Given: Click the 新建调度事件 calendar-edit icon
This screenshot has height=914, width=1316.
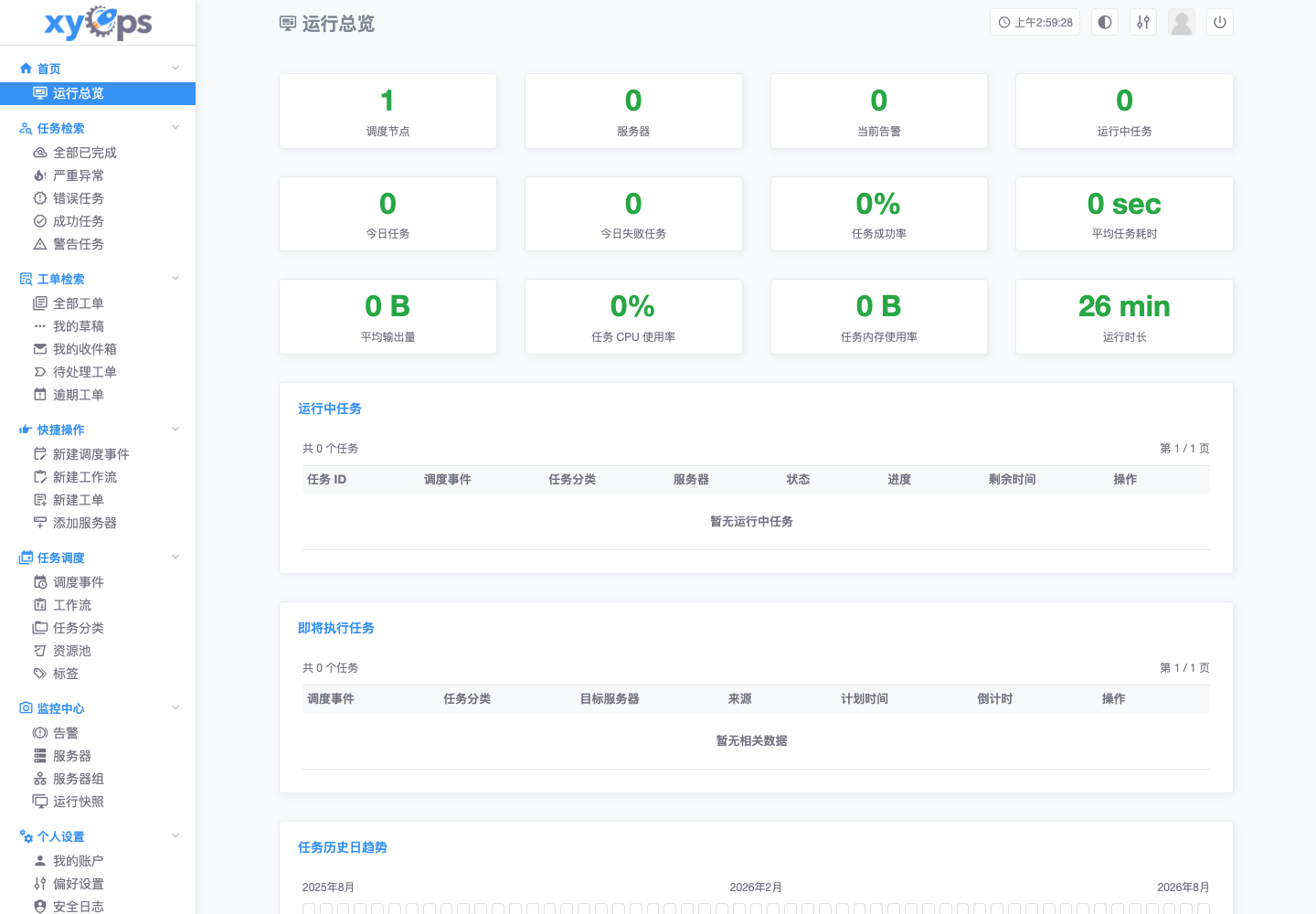Looking at the screenshot, I should click(40, 454).
